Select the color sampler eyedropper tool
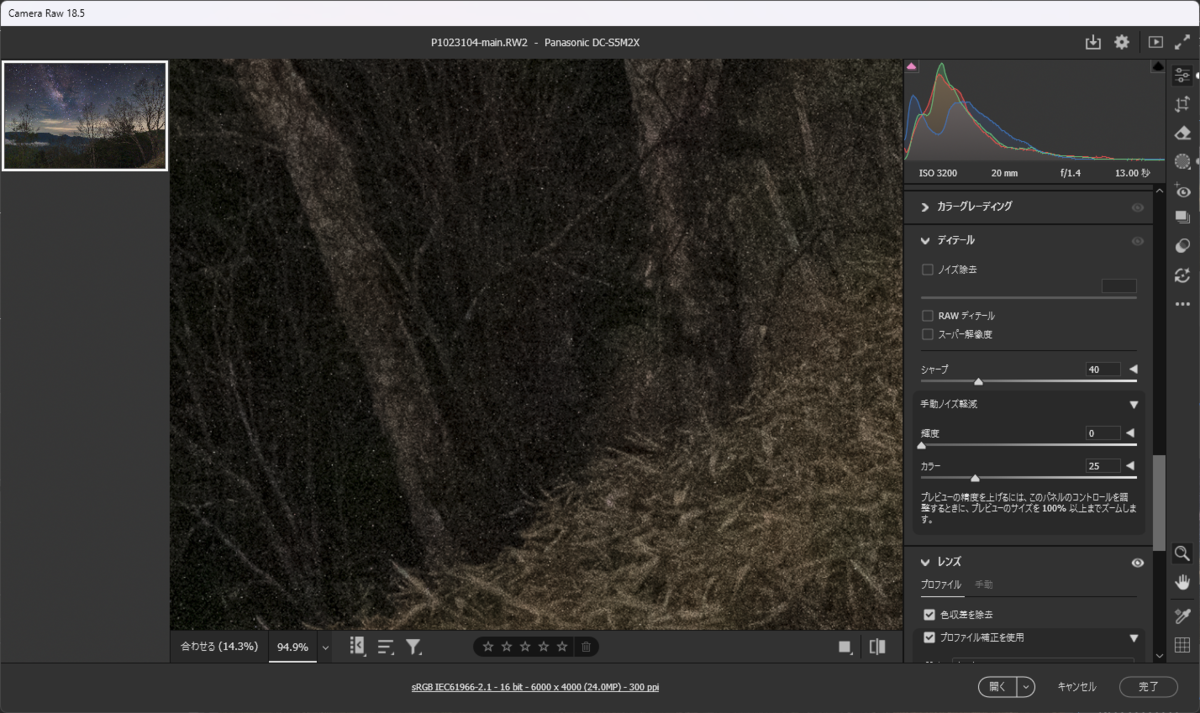1200x713 pixels. pyautogui.click(x=1182, y=616)
